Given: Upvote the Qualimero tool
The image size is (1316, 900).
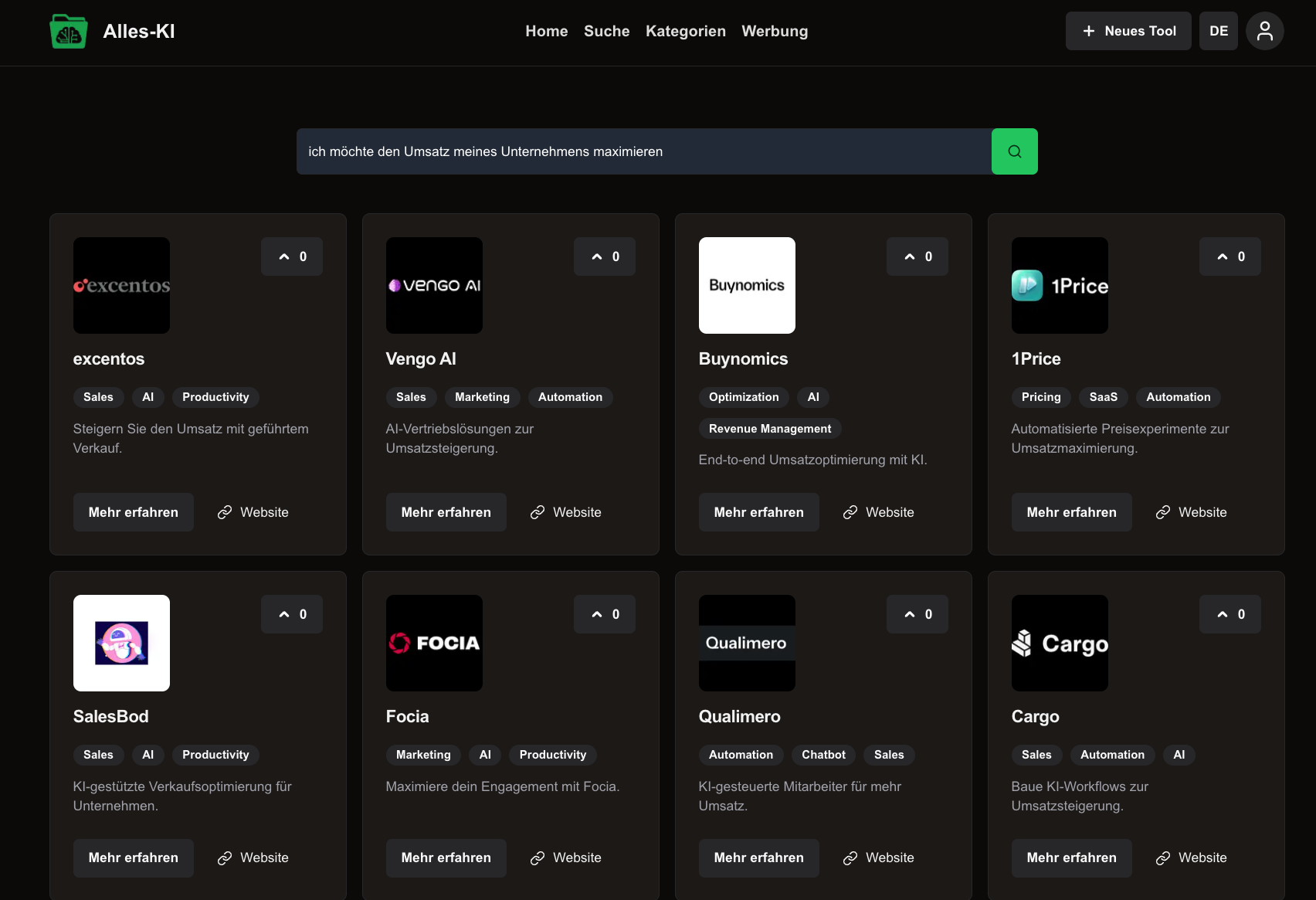Looking at the screenshot, I should coord(917,614).
